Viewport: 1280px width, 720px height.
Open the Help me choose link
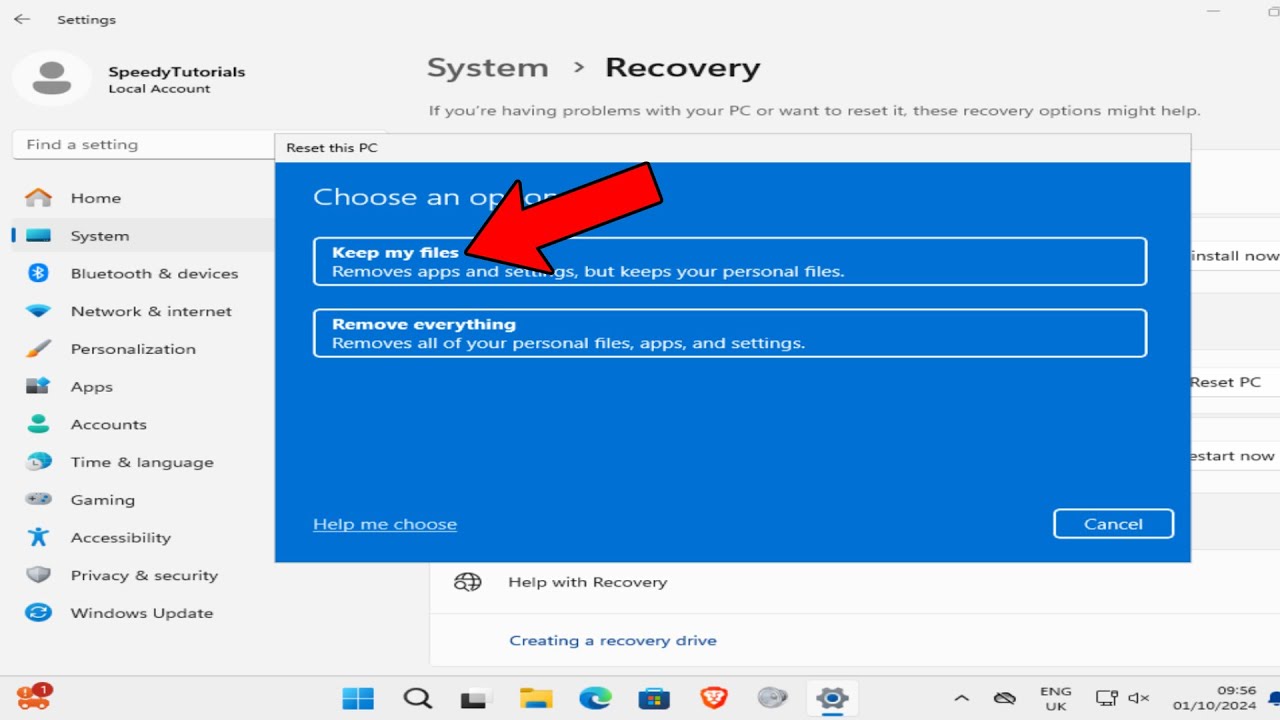[x=385, y=524]
